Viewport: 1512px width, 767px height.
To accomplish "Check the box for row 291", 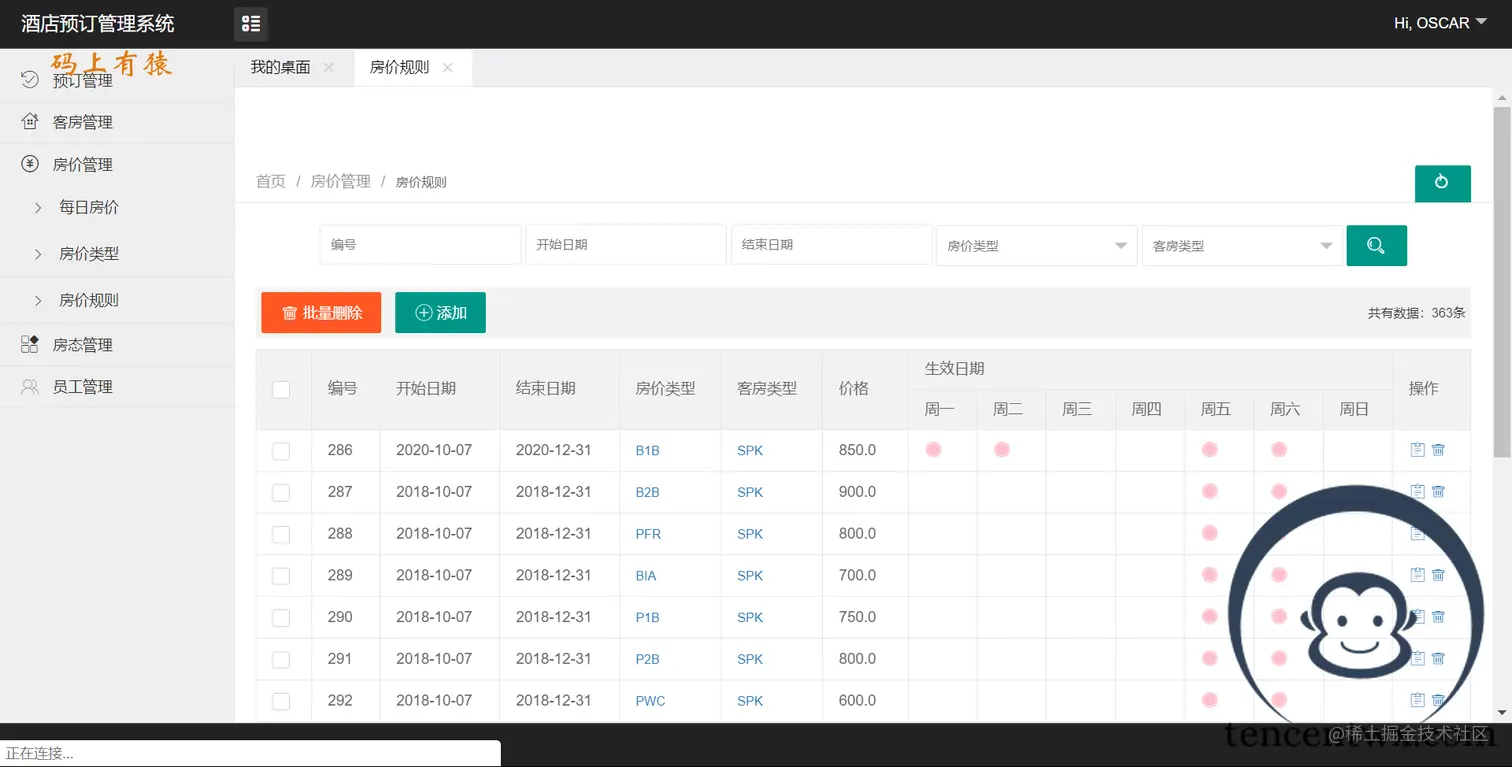I will tap(281, 660).
